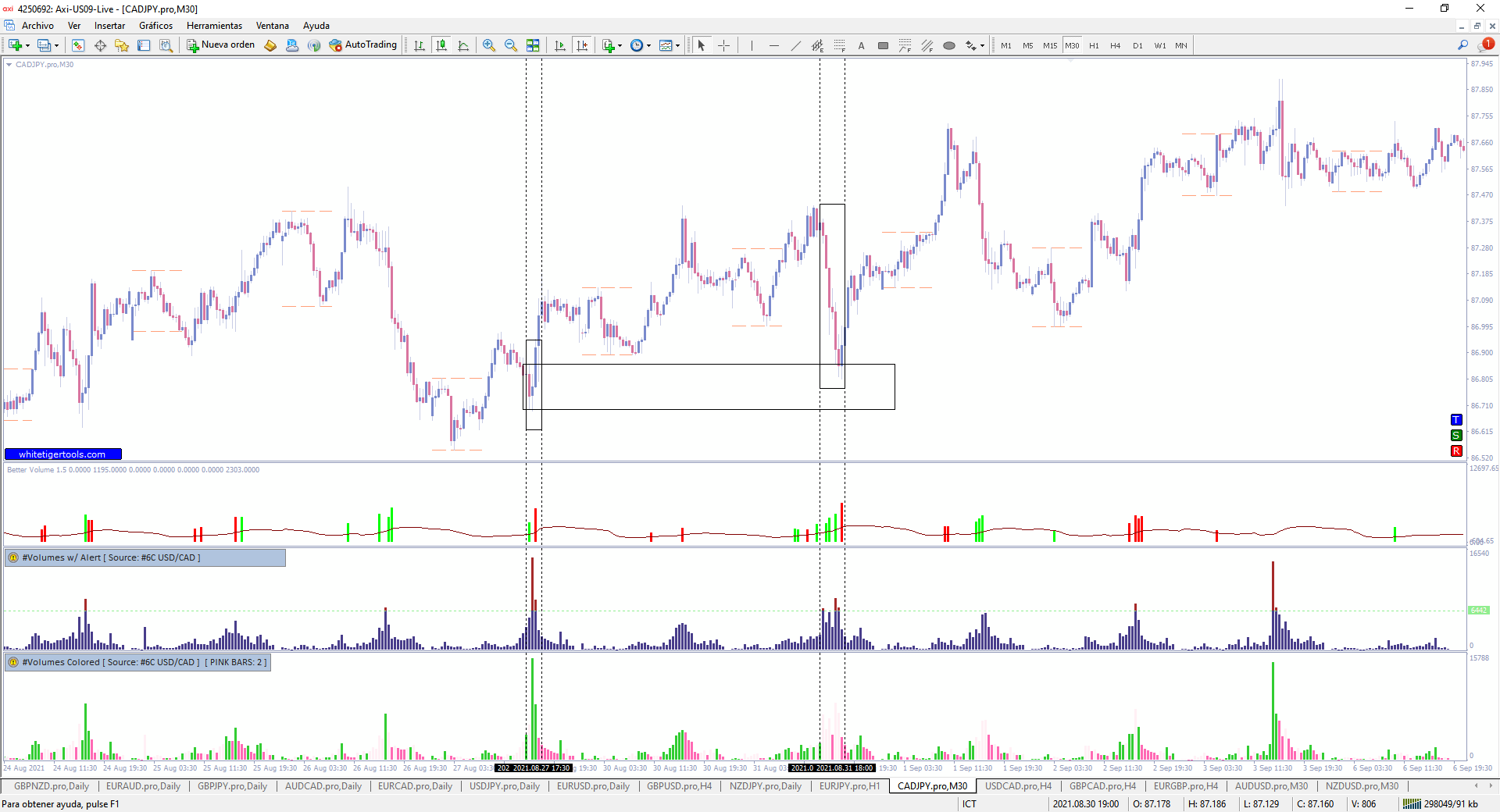Expand the Periods dropdown arrow
This screenshot has height=812, width=1500.
[648, 45]
